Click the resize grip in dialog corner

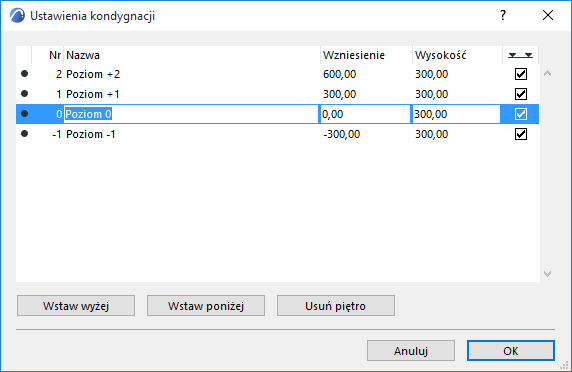[x=565, y=365]
